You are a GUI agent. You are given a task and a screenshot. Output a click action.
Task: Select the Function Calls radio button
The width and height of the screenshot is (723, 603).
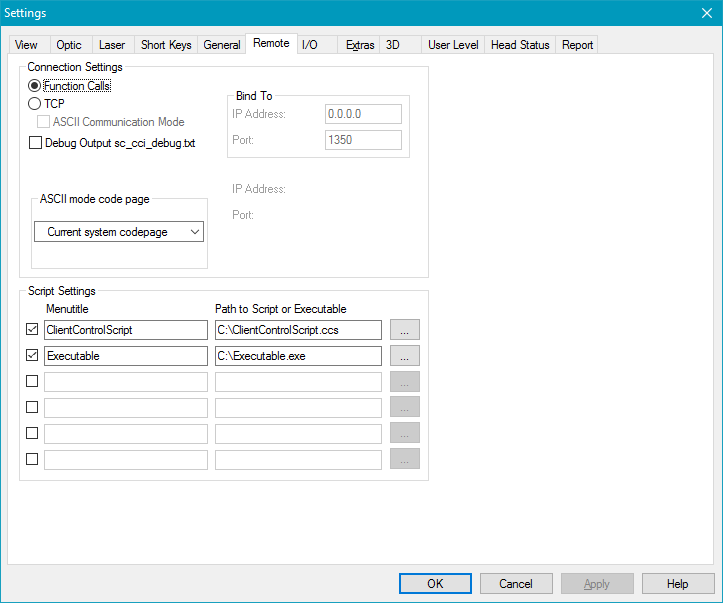(35, 86)
